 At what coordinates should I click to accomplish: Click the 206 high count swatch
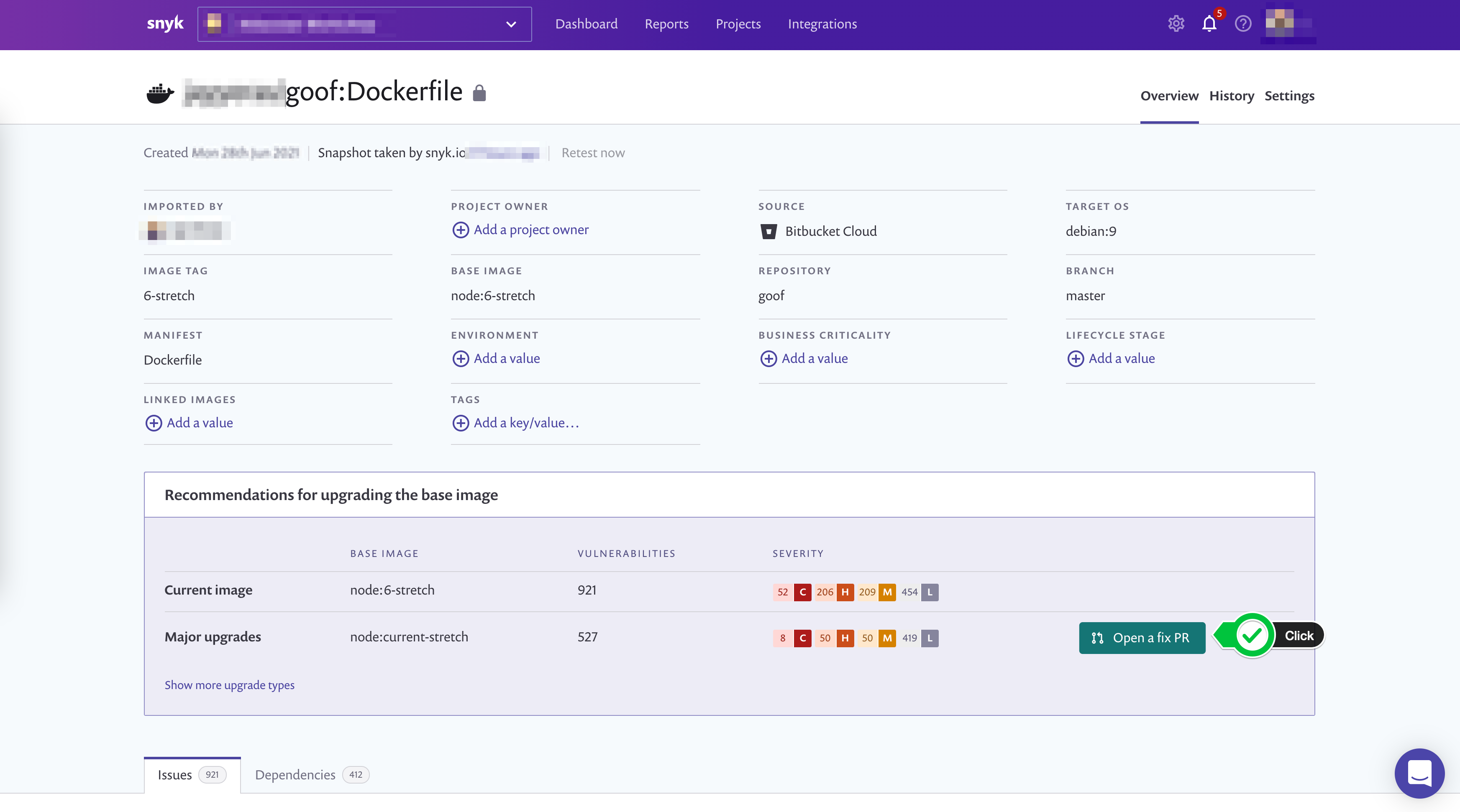(x=825, y=592)
